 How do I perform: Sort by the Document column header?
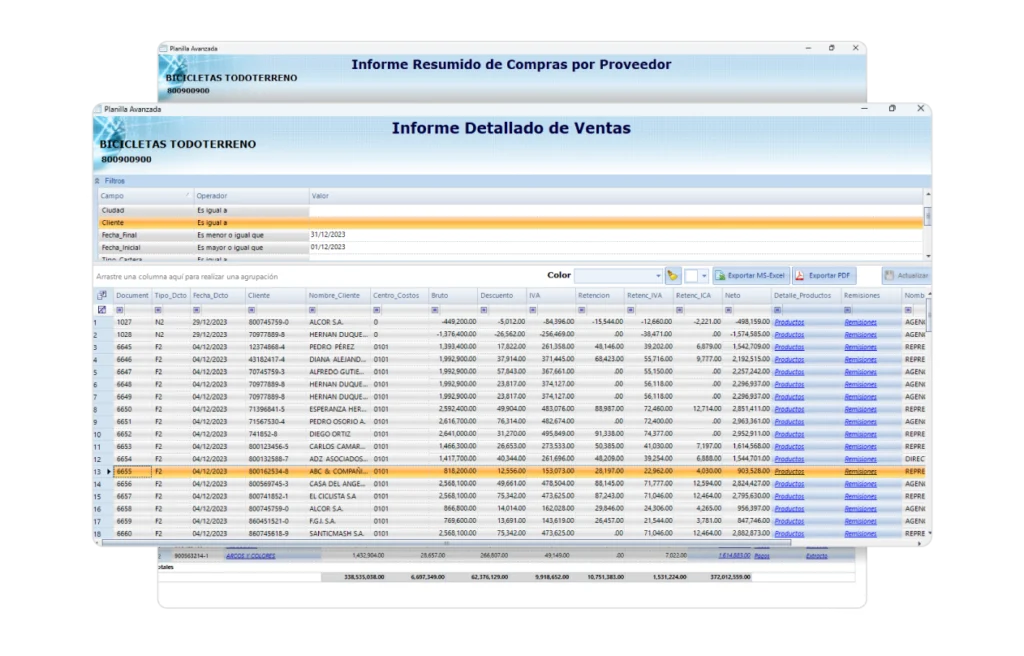pyautogui.click(x=133, y=295)
